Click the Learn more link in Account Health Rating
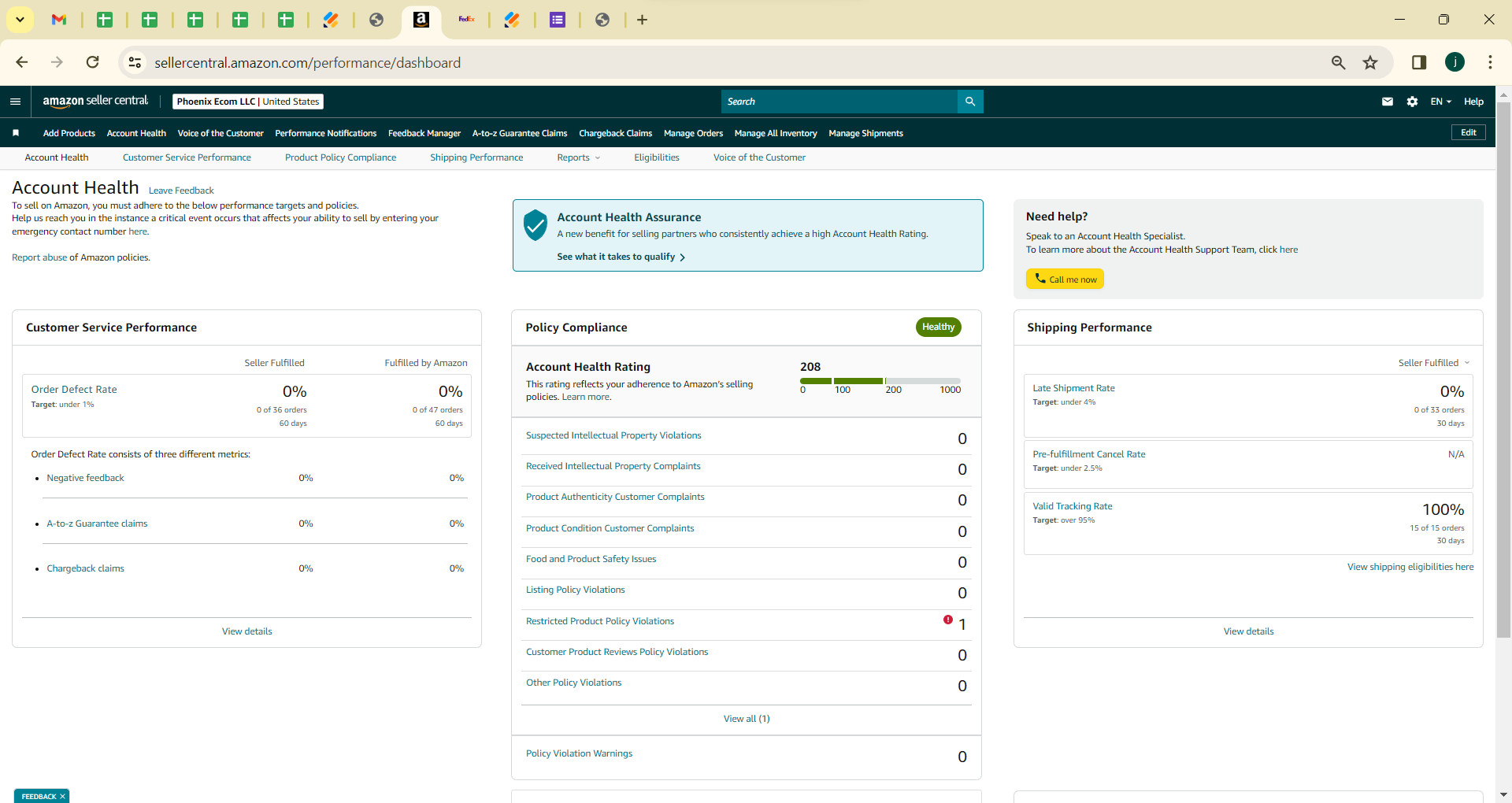This screenshot has height=803, width=1512. (x=586, y=397)
